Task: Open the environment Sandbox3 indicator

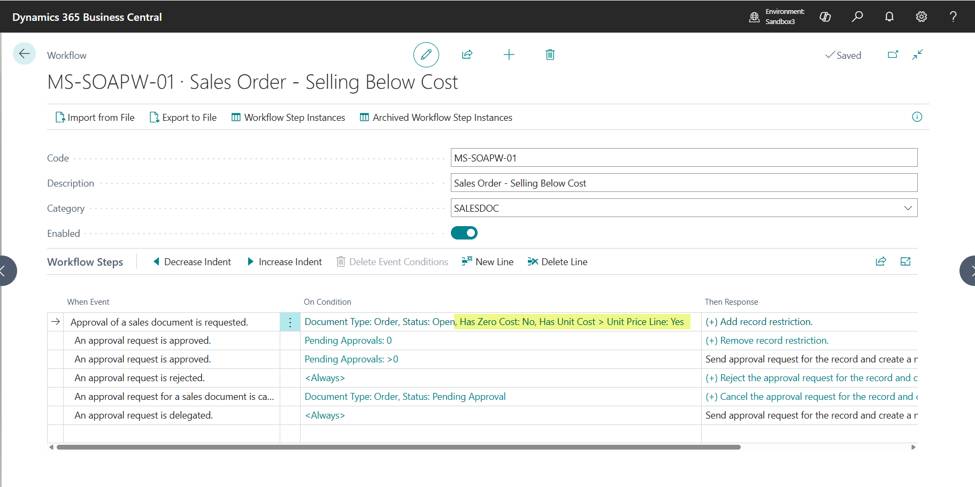Action: 777,17
